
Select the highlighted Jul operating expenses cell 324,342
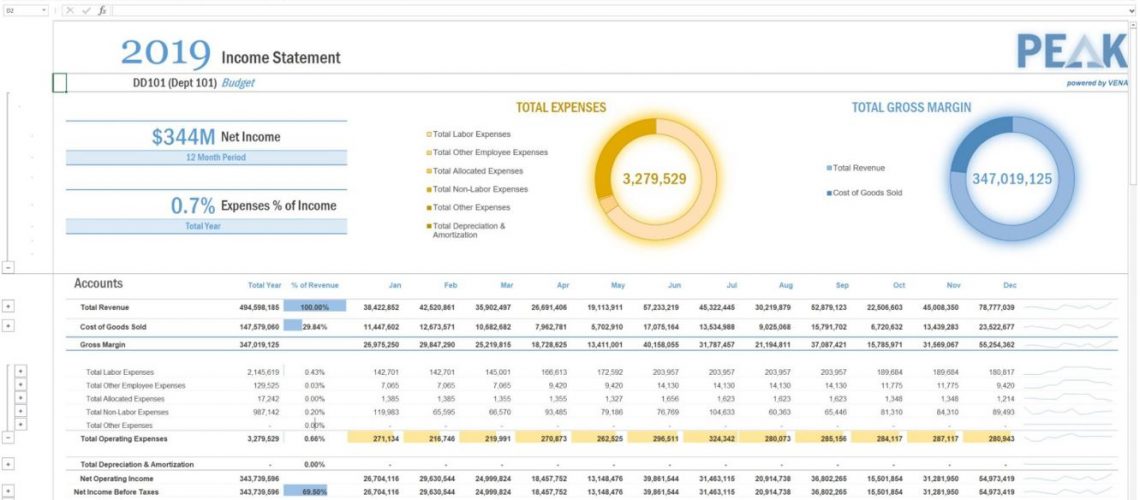710,439
